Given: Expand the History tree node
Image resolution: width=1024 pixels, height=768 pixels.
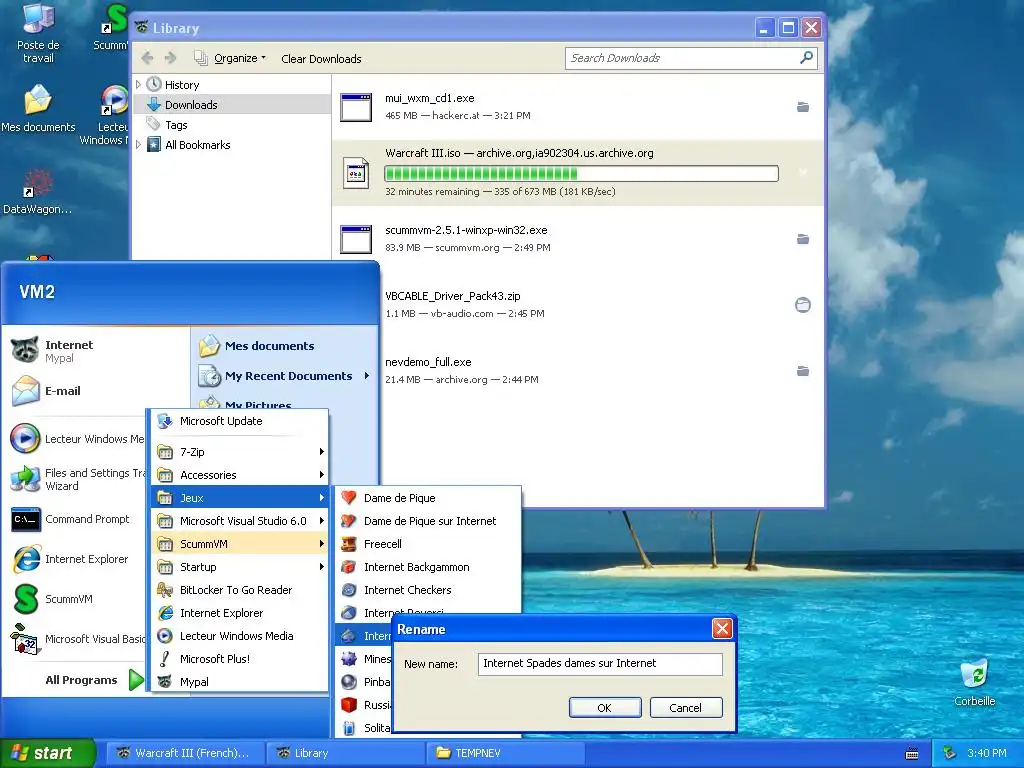Looking at the screenshot, I should 138,84.
